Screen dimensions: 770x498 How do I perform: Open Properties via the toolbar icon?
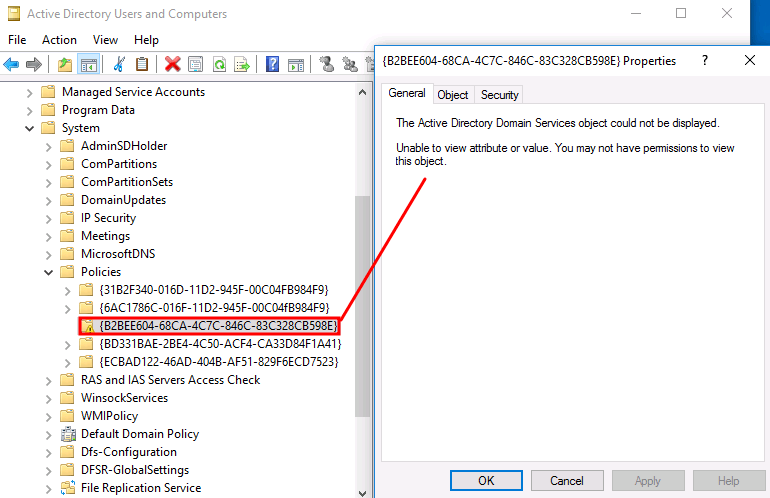195,64
